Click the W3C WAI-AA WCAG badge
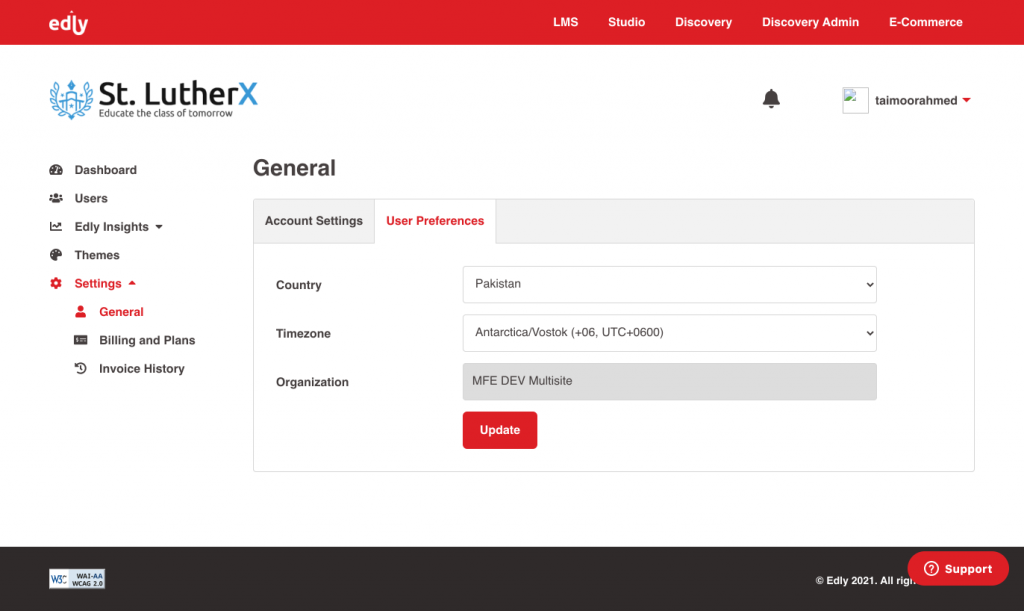 tap(77, 578)
